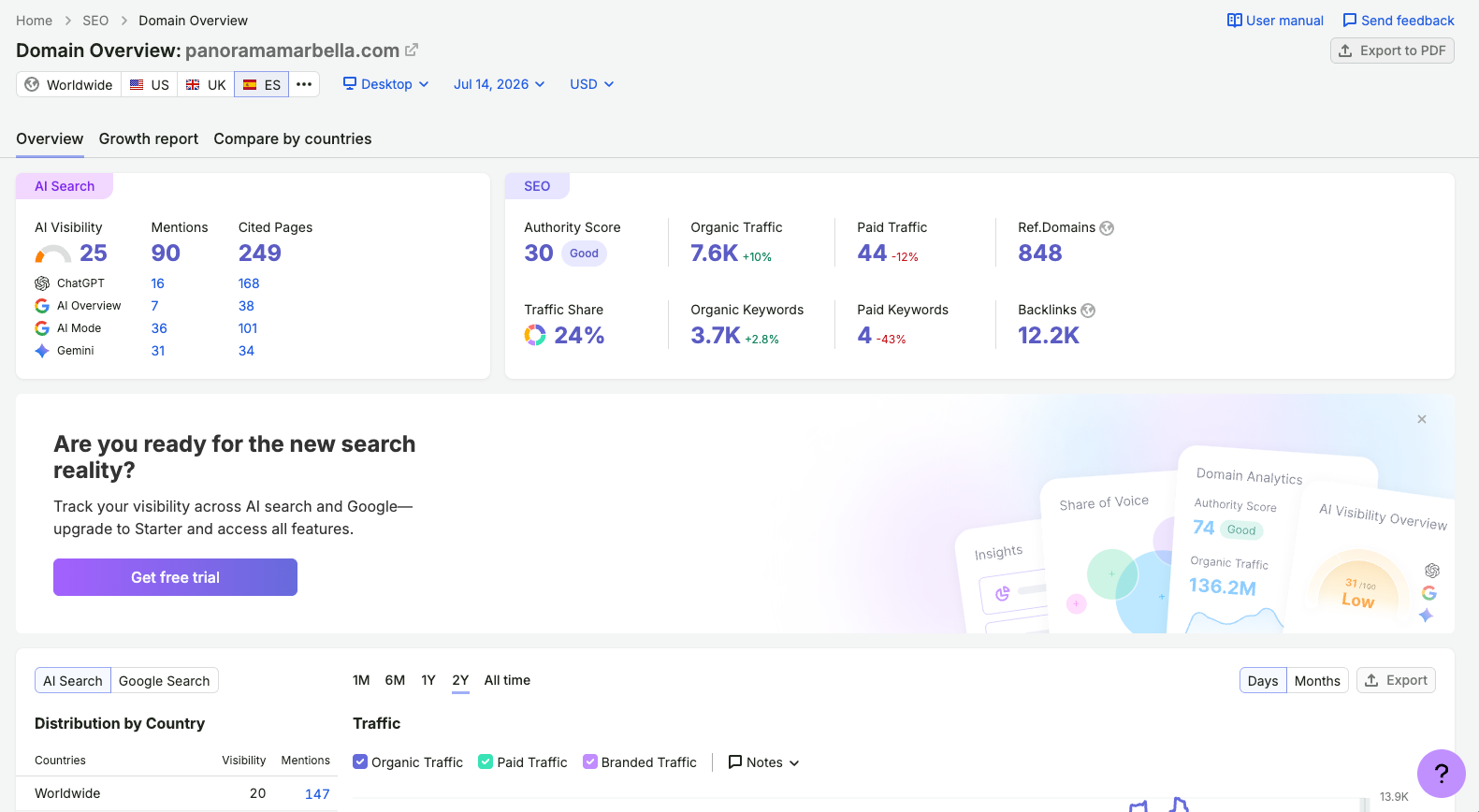Image resolution: width=1479 pixels, height=812 pixels.
Task: Click the chart Export upload icon
Action: pyautogui.click(x=1371, y=680)
